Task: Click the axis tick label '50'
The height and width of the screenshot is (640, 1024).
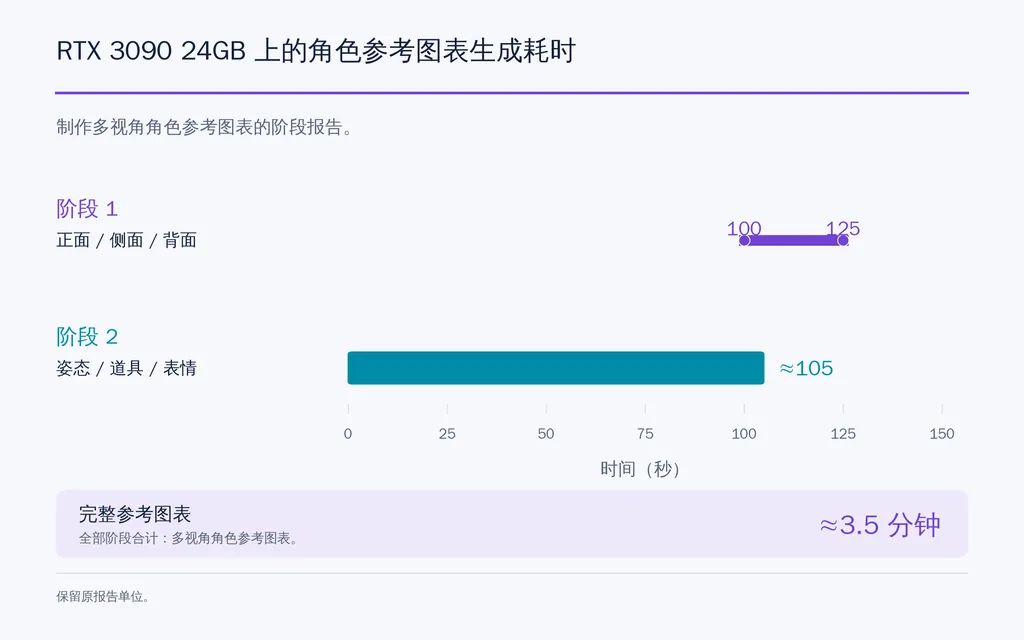Action: pyautogui.click(x=546, y=434)
